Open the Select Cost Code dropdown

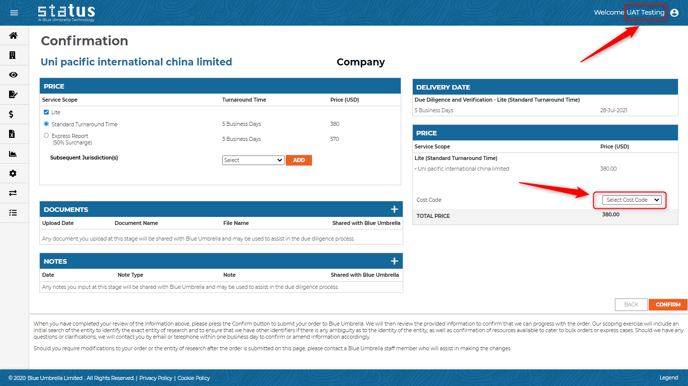pyautogui.click(x=631, y=200)
